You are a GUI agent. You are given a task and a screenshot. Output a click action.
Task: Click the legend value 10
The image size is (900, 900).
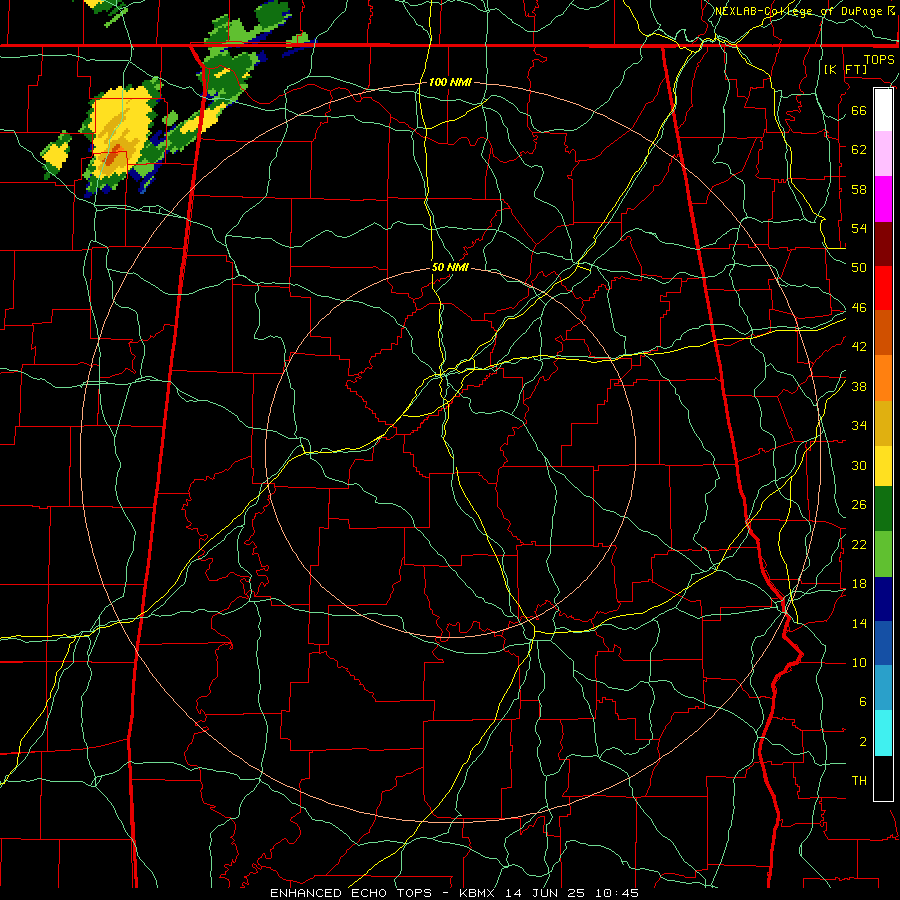(x=859, y=663)
